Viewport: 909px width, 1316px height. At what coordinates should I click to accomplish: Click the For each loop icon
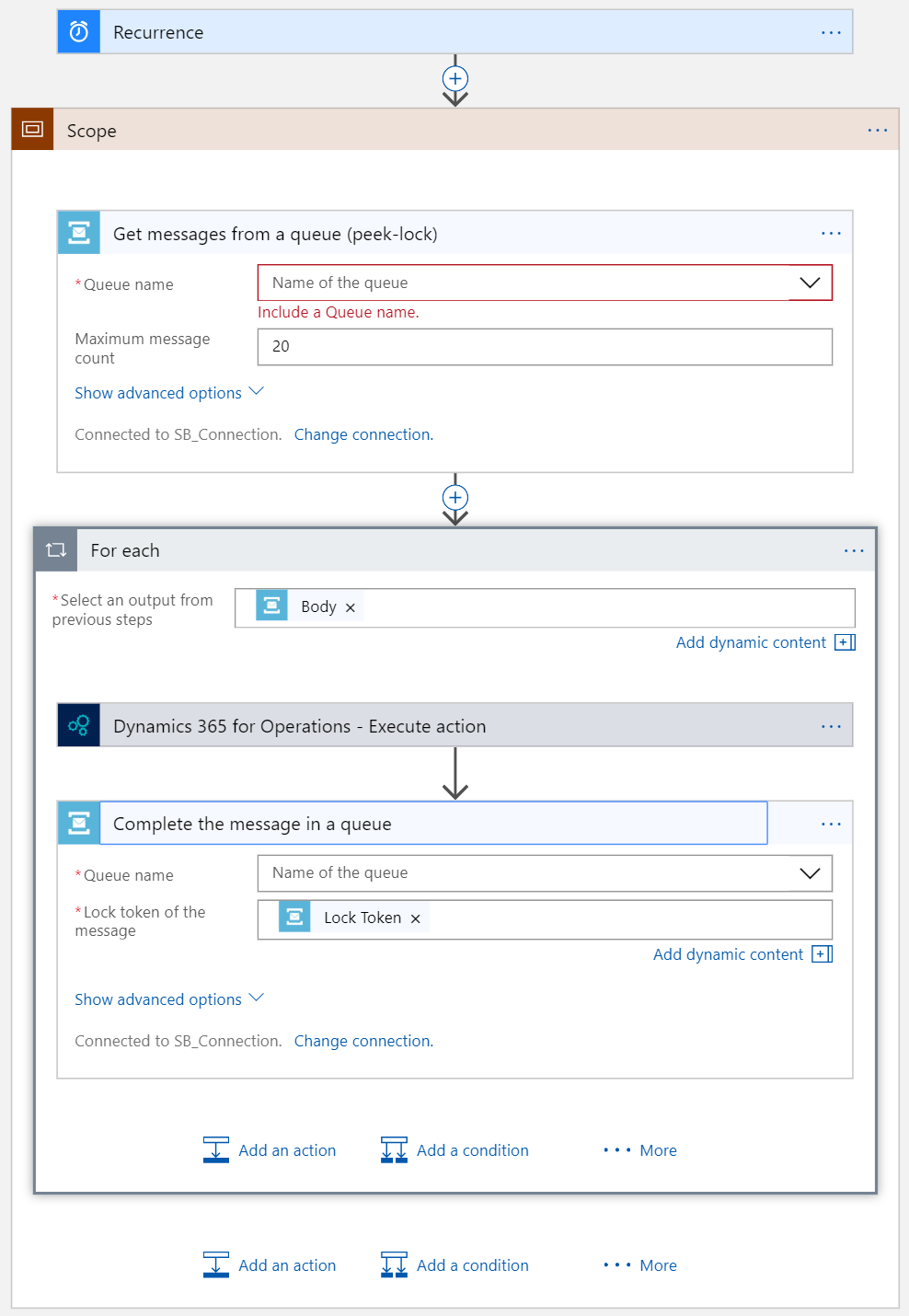click(x=56, y=550)
